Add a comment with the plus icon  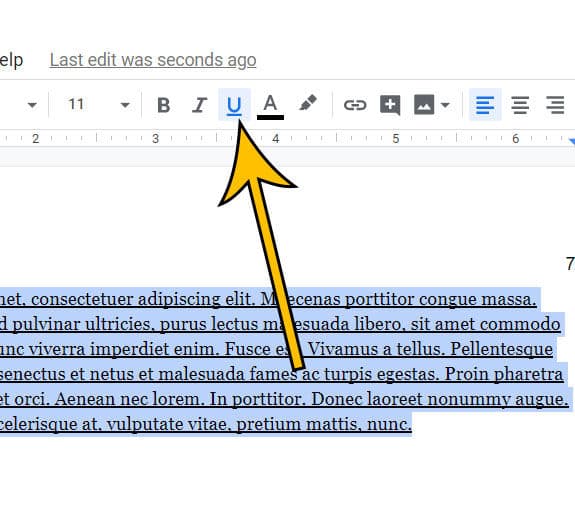click(390, 105)
